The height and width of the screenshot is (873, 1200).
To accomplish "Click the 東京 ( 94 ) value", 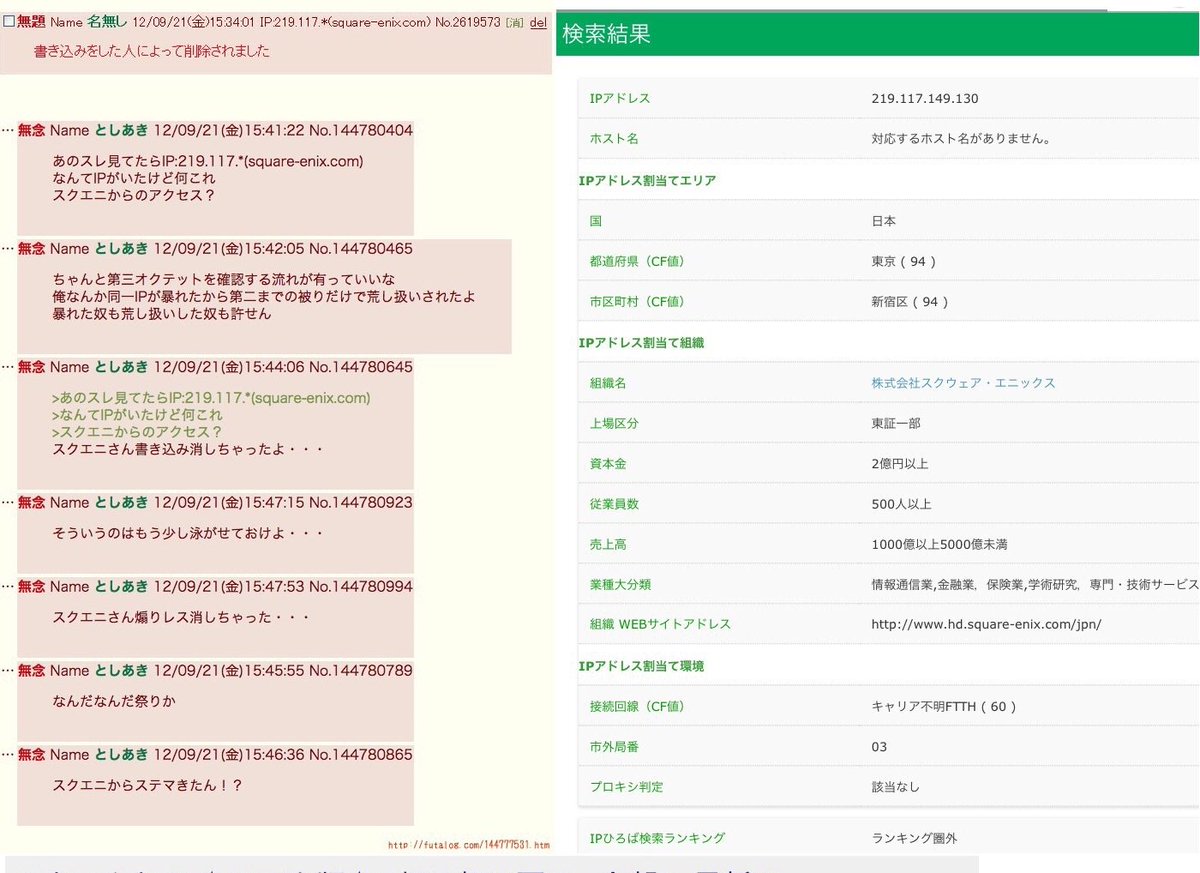I will [x=904, y=261].
